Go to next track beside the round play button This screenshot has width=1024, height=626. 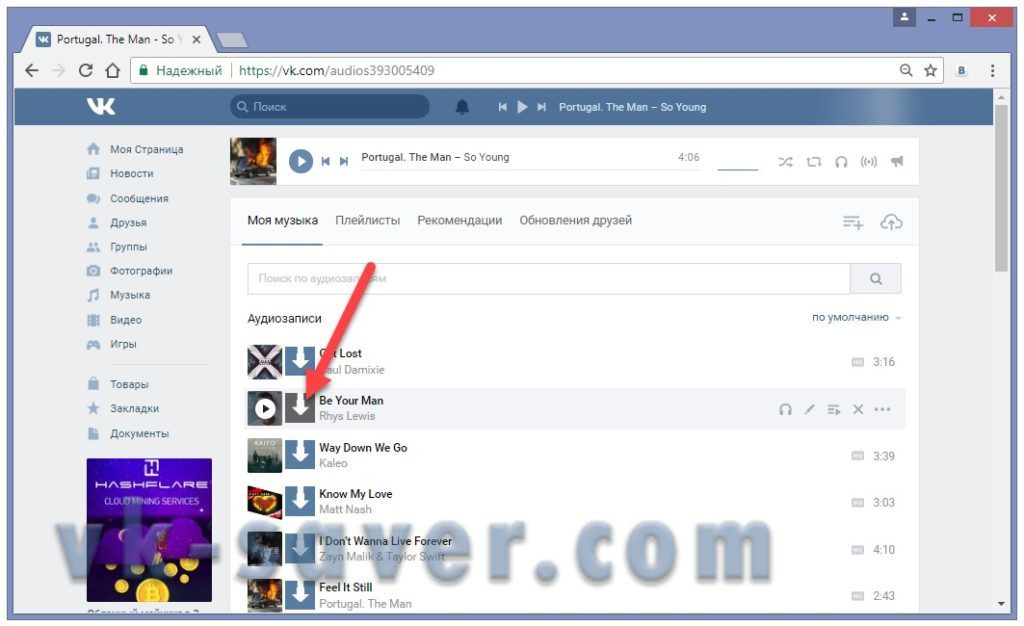344,161
